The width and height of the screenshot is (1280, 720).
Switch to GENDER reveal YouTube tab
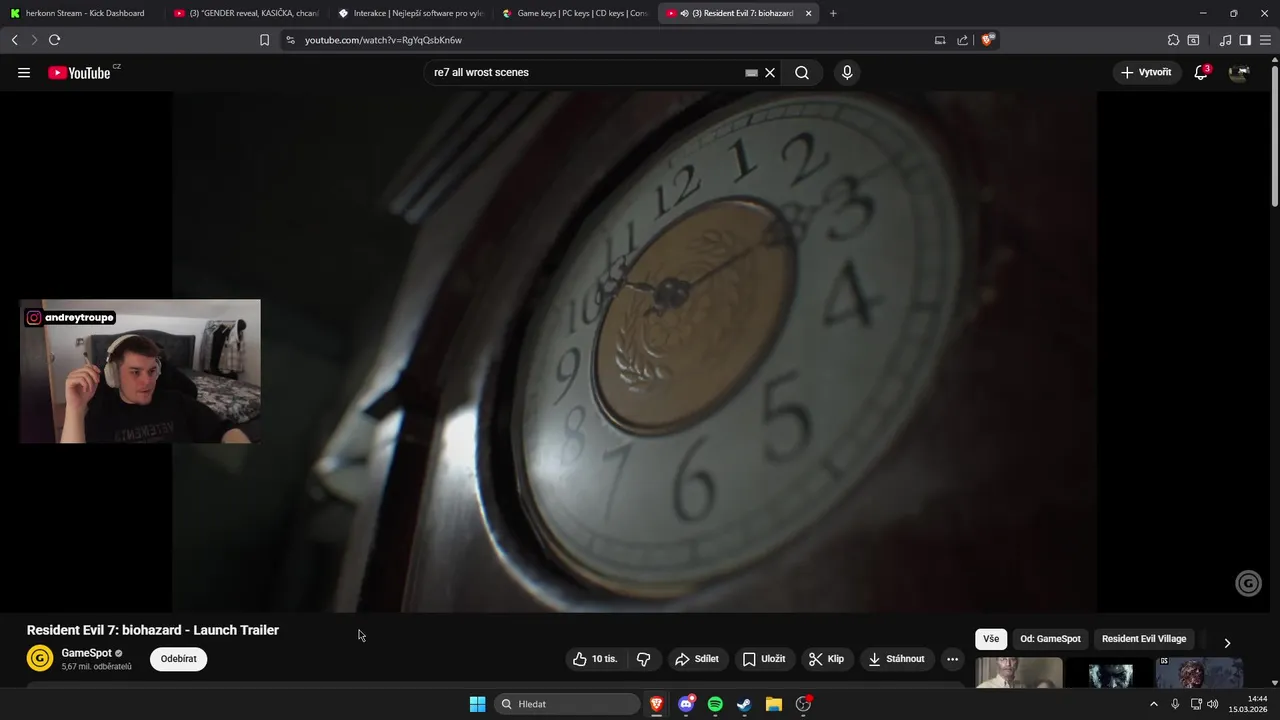246,13
